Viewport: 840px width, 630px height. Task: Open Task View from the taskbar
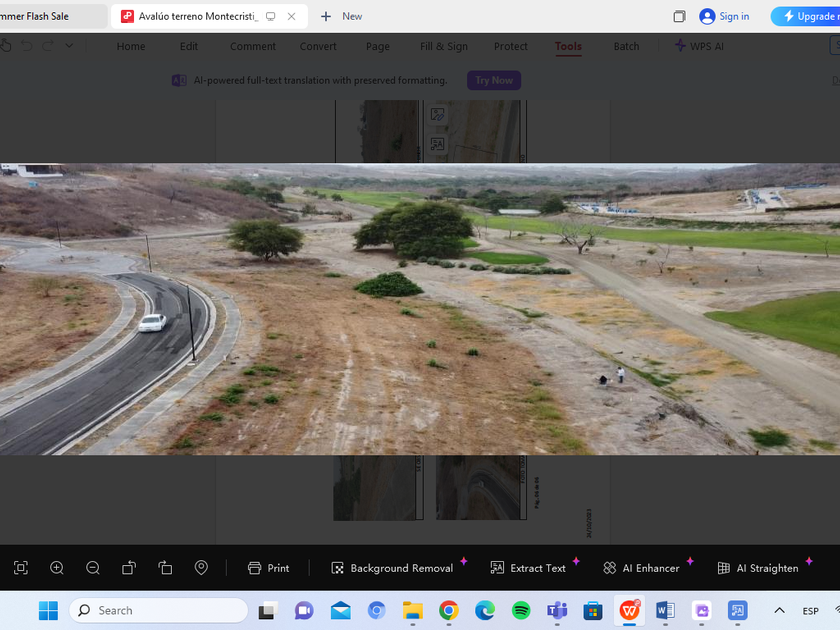[x=268, y=610]
